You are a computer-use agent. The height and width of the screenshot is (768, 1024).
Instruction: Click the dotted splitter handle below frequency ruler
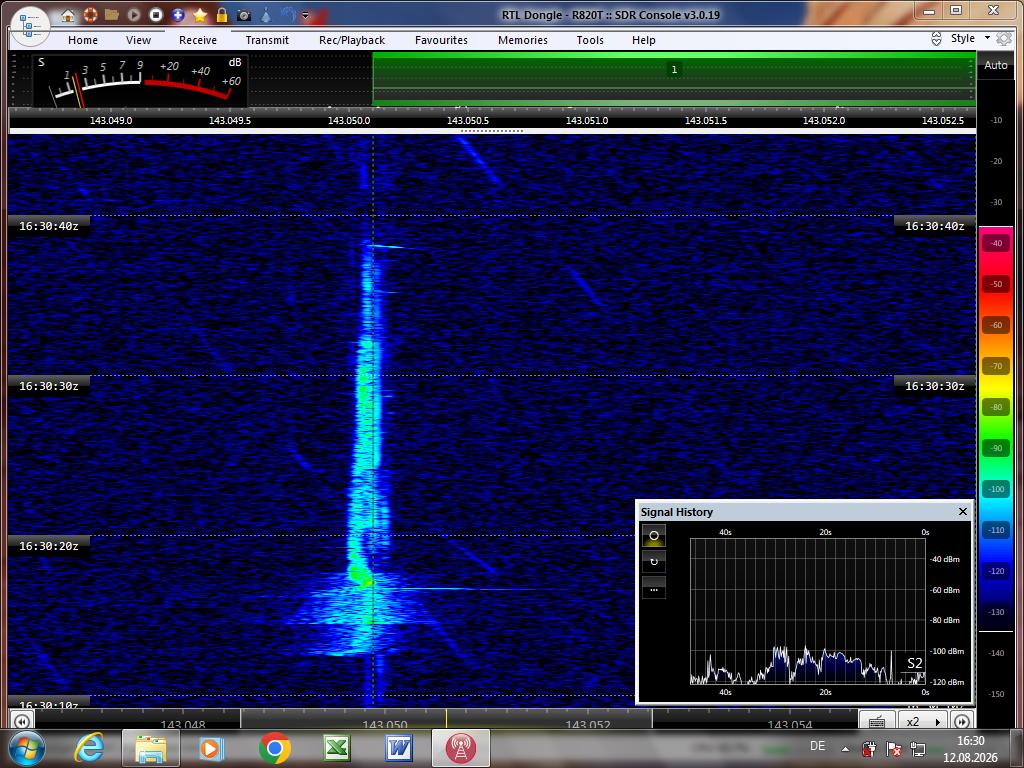492,131
